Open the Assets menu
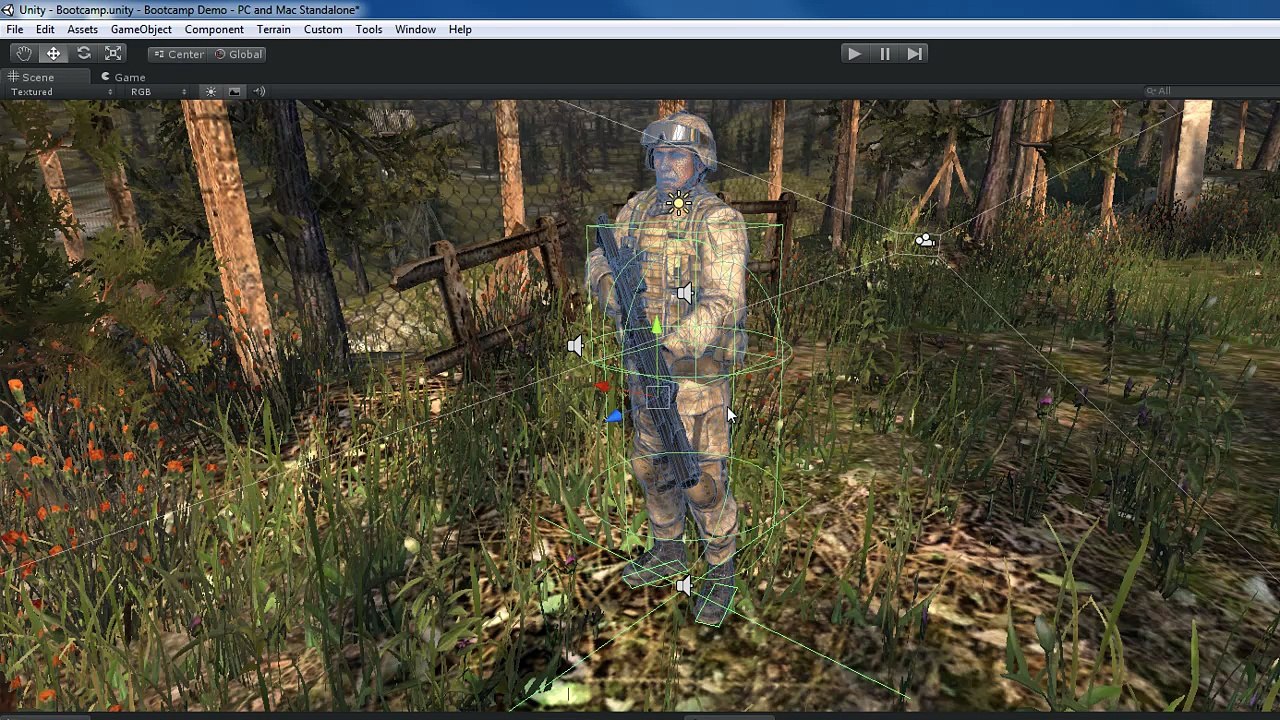Image resolution: width=1280 pixels, height=720 pixels. point(82,29)
